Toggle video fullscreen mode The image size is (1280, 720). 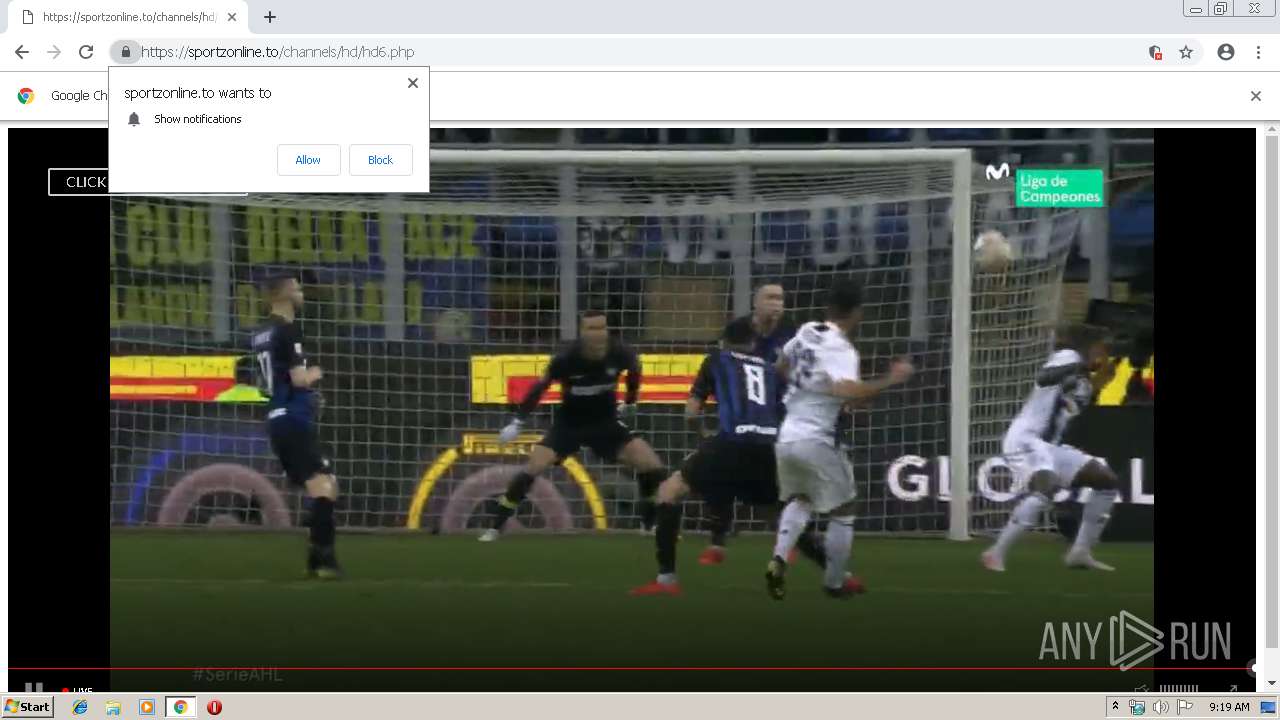(x=1233, y=689)
